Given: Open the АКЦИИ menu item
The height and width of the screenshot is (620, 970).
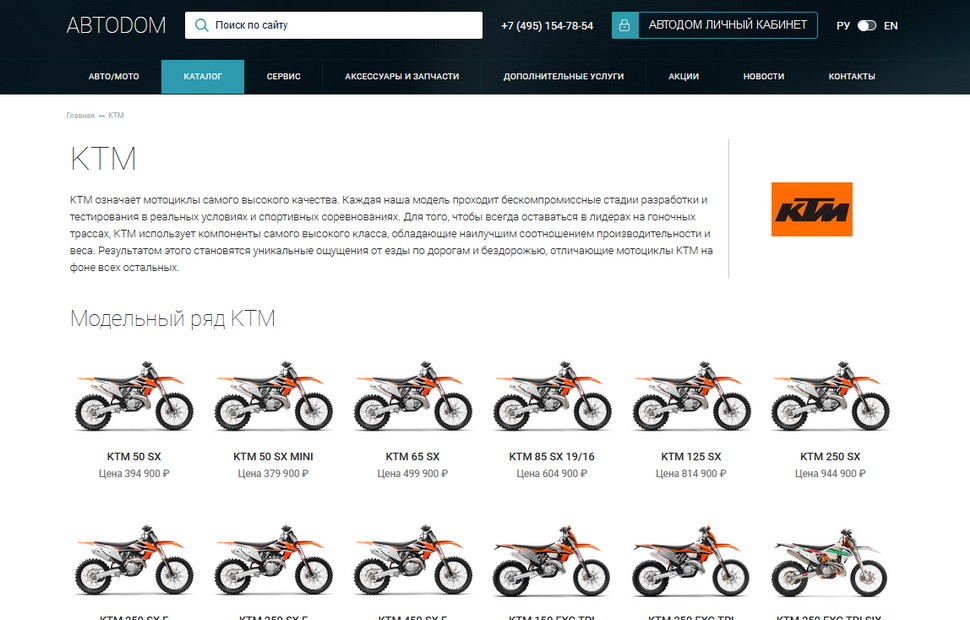Looking at the screenshot, I should (x=684, y=77).
